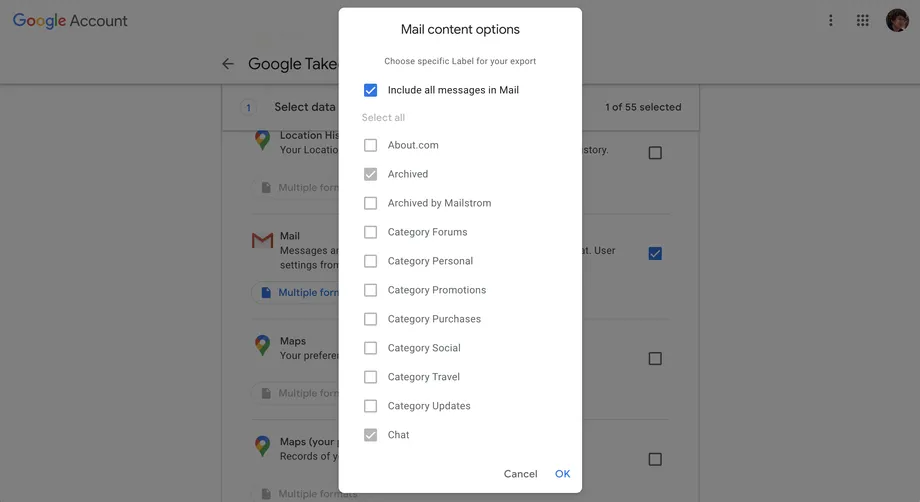The height and width of the screenshot is (502, 920).
Task: Confirm dialog with OK button
Action: (563, 474)
